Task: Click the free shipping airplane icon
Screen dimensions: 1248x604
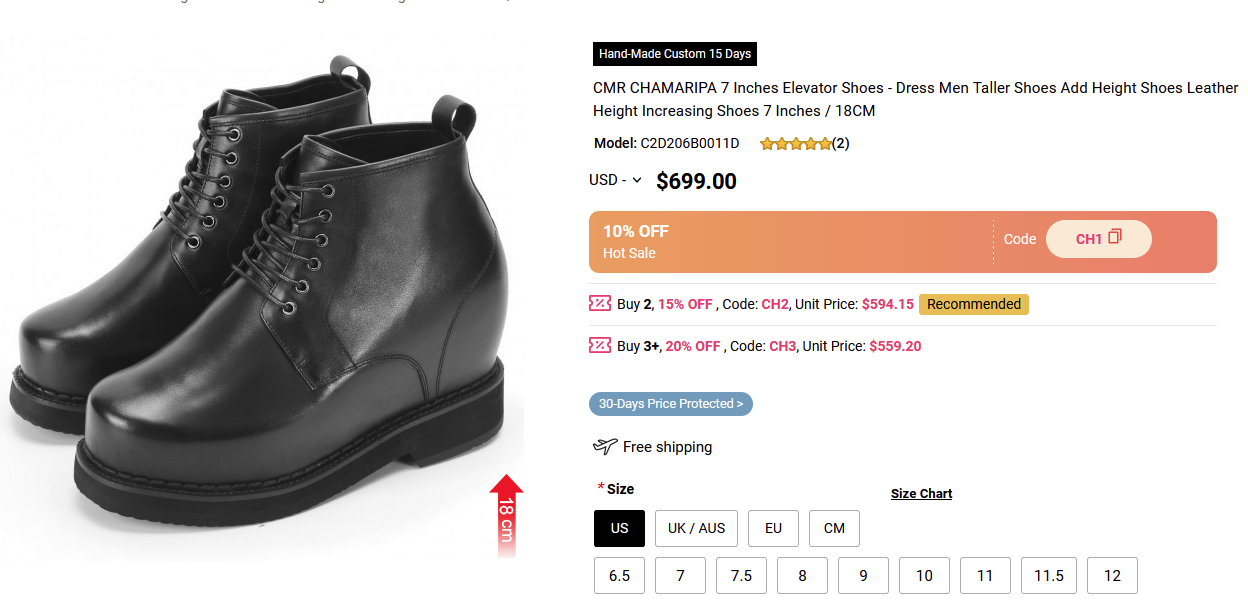Action: click(605, 447)
